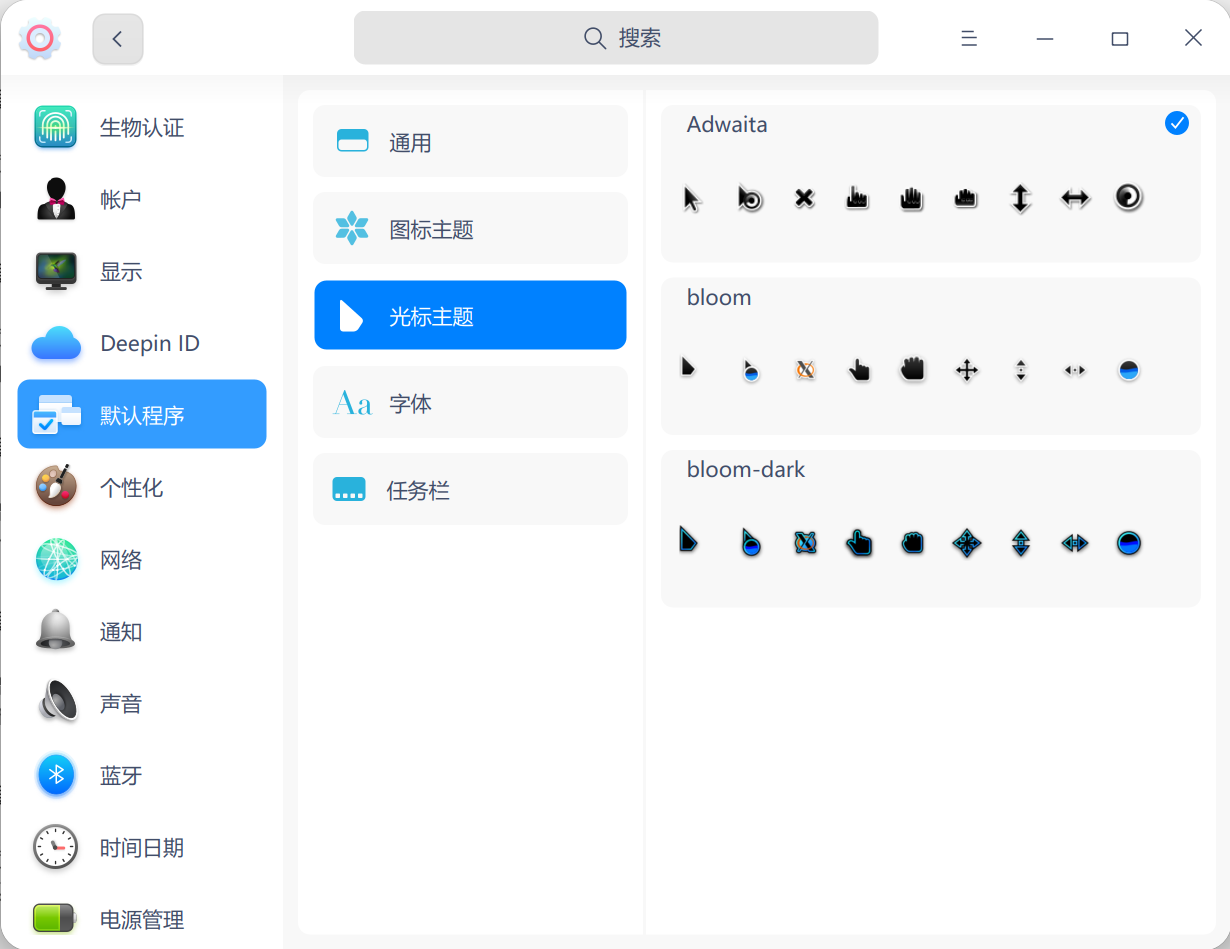Open the hamburger menu at top right
Screen dimensions: 1230x949
pos(968,38)
